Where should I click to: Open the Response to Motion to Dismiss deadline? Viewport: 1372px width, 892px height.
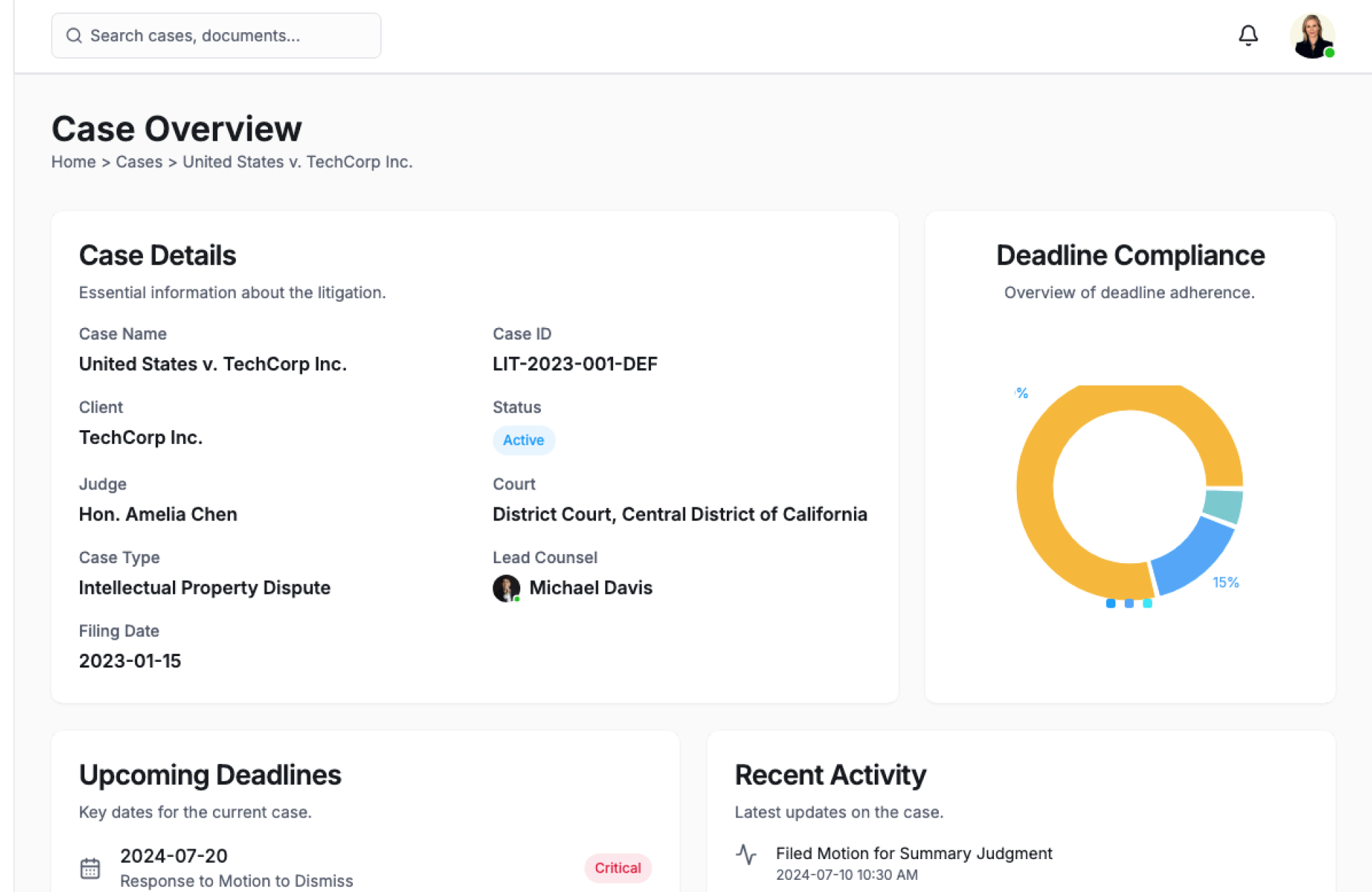coord(236,881)
